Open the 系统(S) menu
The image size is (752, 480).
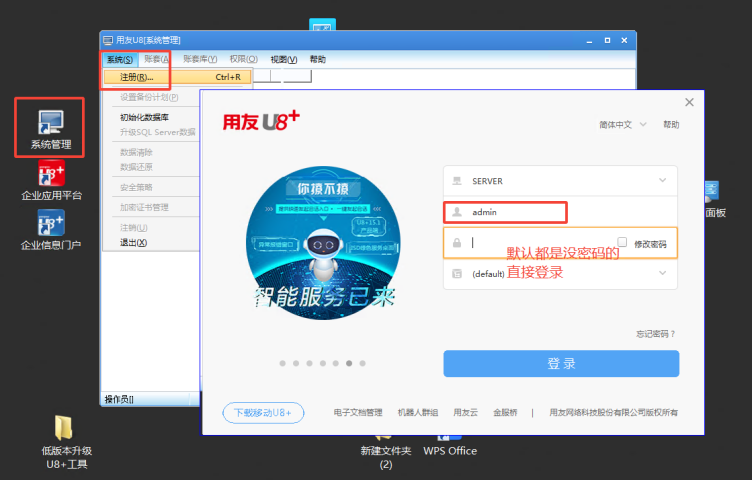pos(120,59)
